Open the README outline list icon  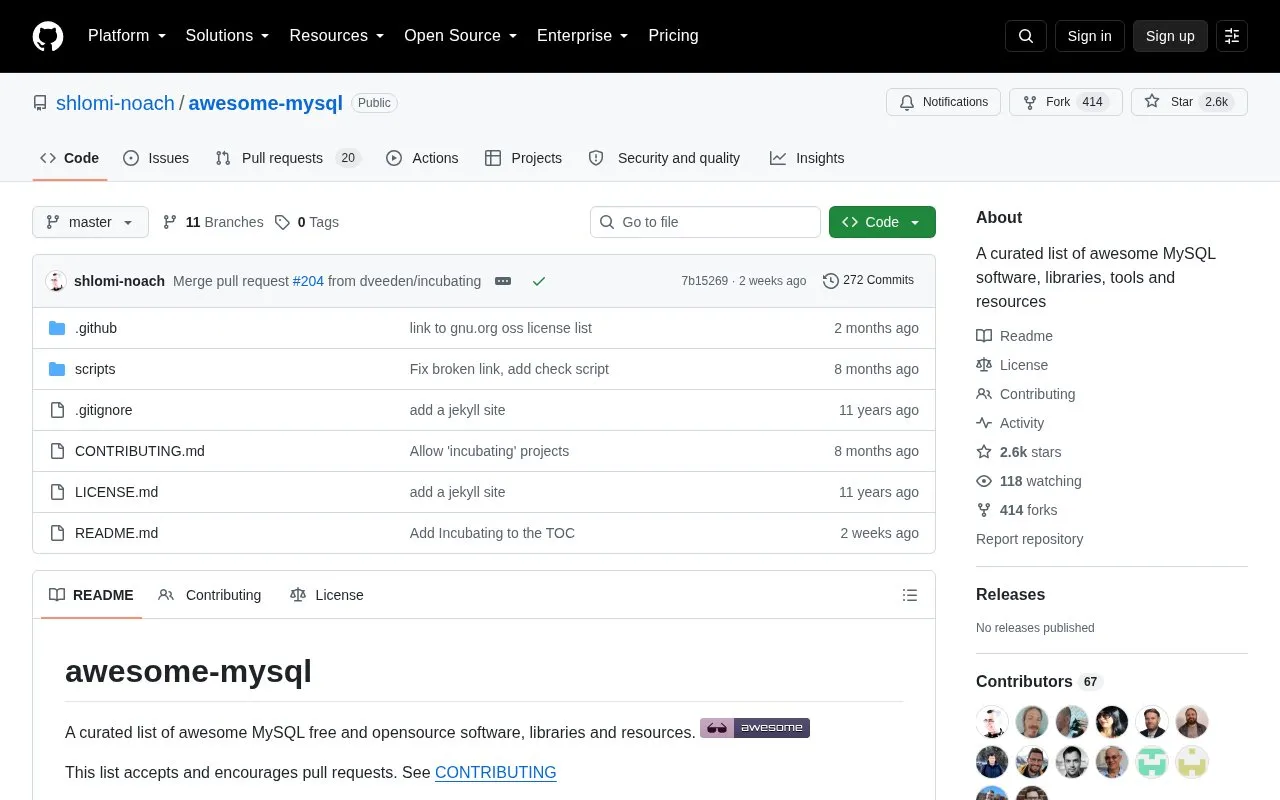tap(910, 595)
